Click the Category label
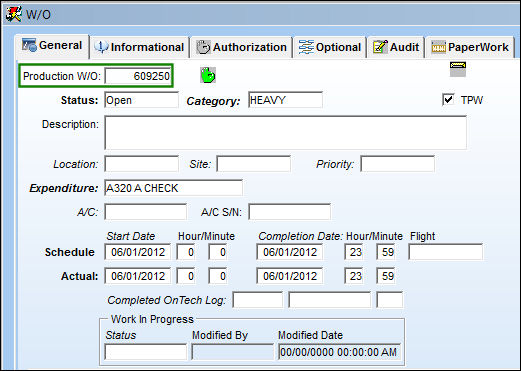Image resolution: width=521 pixels, height=371 pixels. 213,101
